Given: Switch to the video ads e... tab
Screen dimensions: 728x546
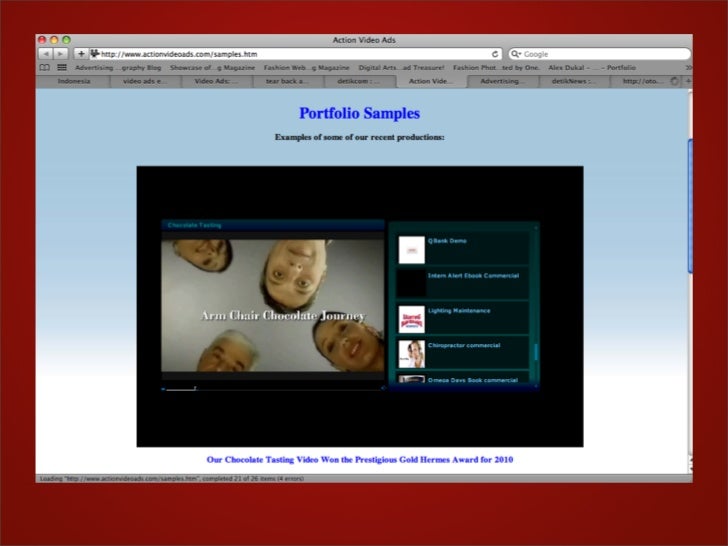Looking at the screenshot, I should pos(145,81).
